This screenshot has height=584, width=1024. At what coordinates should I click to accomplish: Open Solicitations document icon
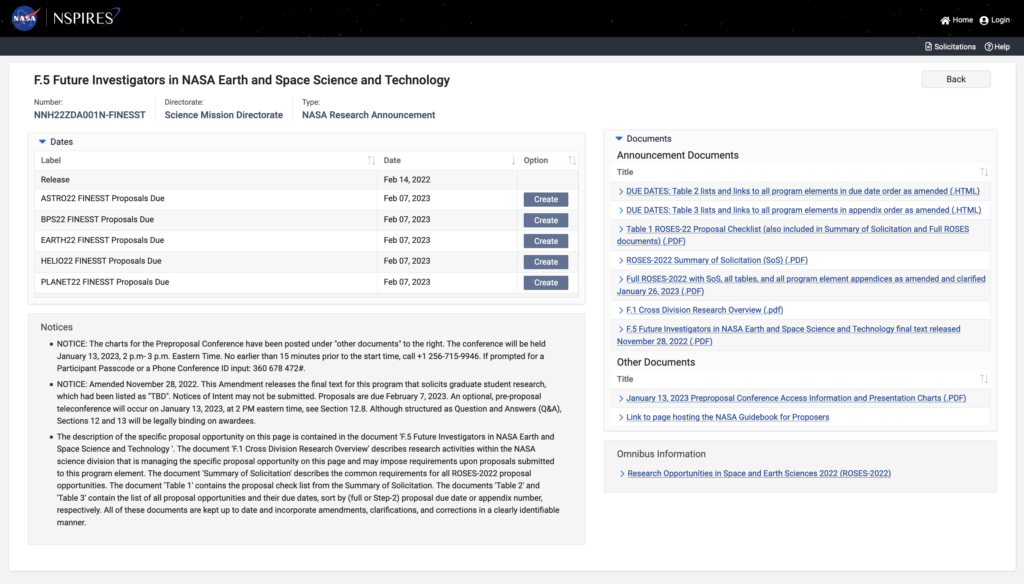coord(928,46)
